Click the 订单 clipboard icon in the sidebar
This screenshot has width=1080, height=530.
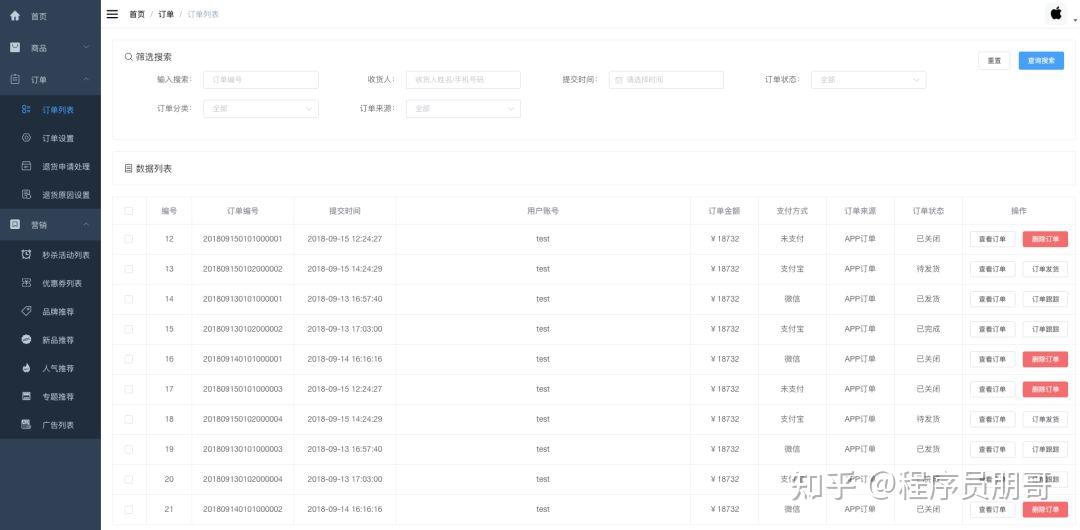(x=15, y=79)
